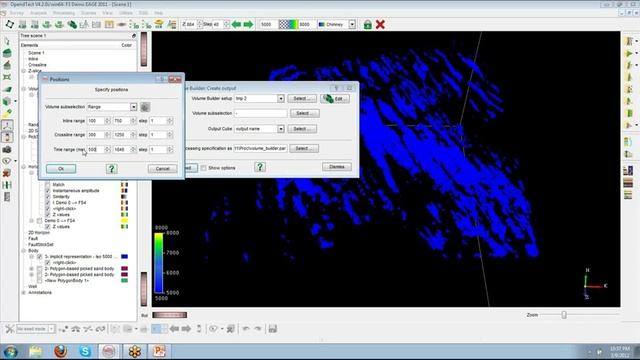Open the Utilities menu
The image size is (640, 360).
pos(126,13)
